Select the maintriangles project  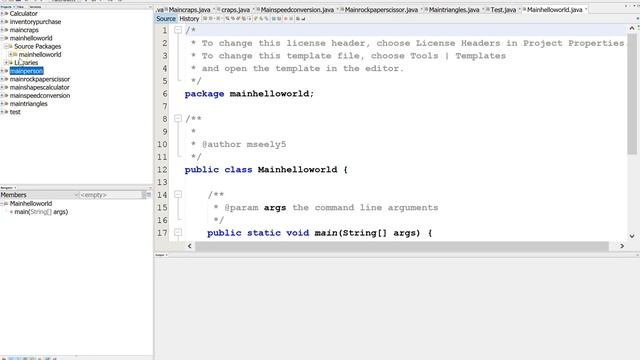point(28,103)
